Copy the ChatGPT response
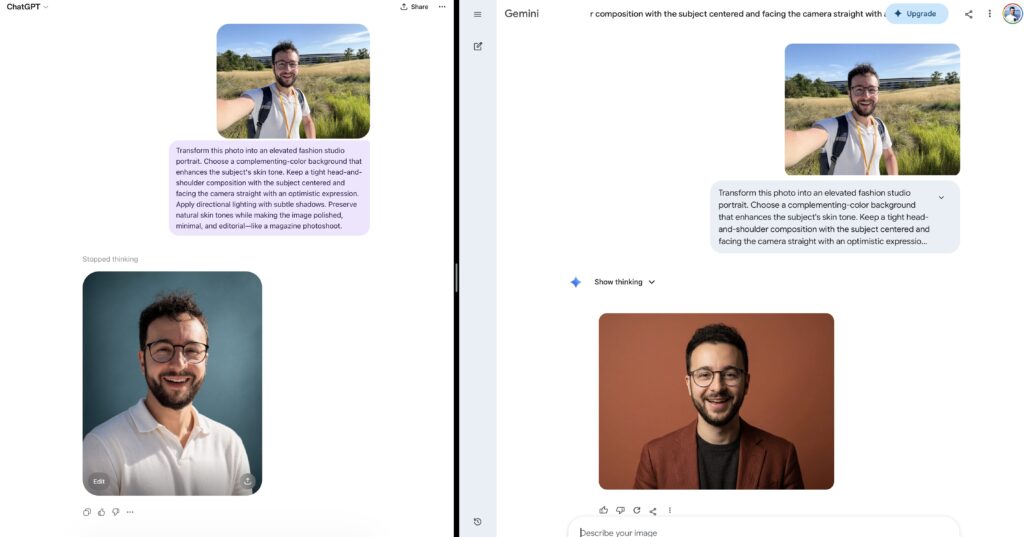The width and height of the screenshot is (1024, 537). (87, 512)
